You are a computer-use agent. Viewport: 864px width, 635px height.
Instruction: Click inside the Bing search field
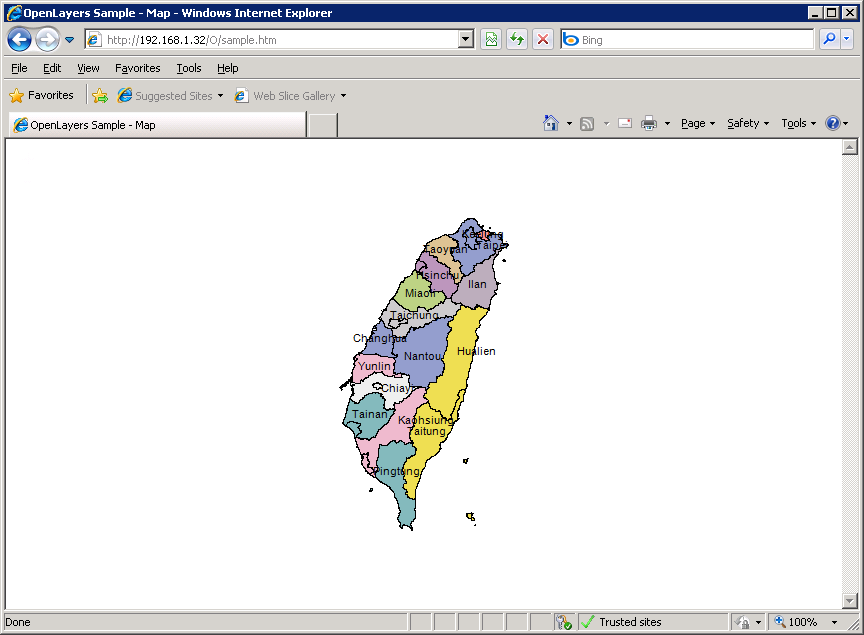click(690, 40)
